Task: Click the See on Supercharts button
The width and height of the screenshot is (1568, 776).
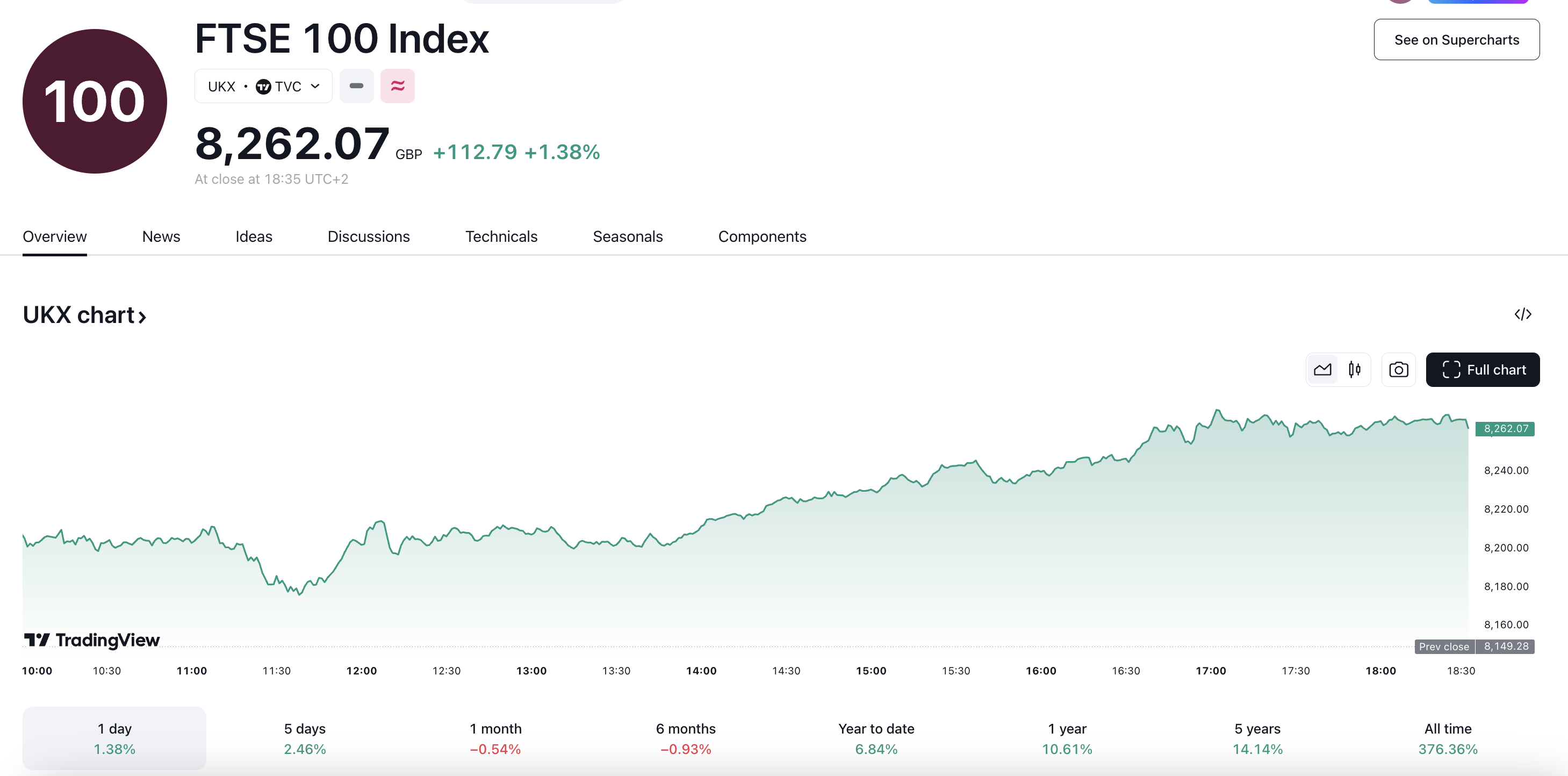Action: (1457, 40)
